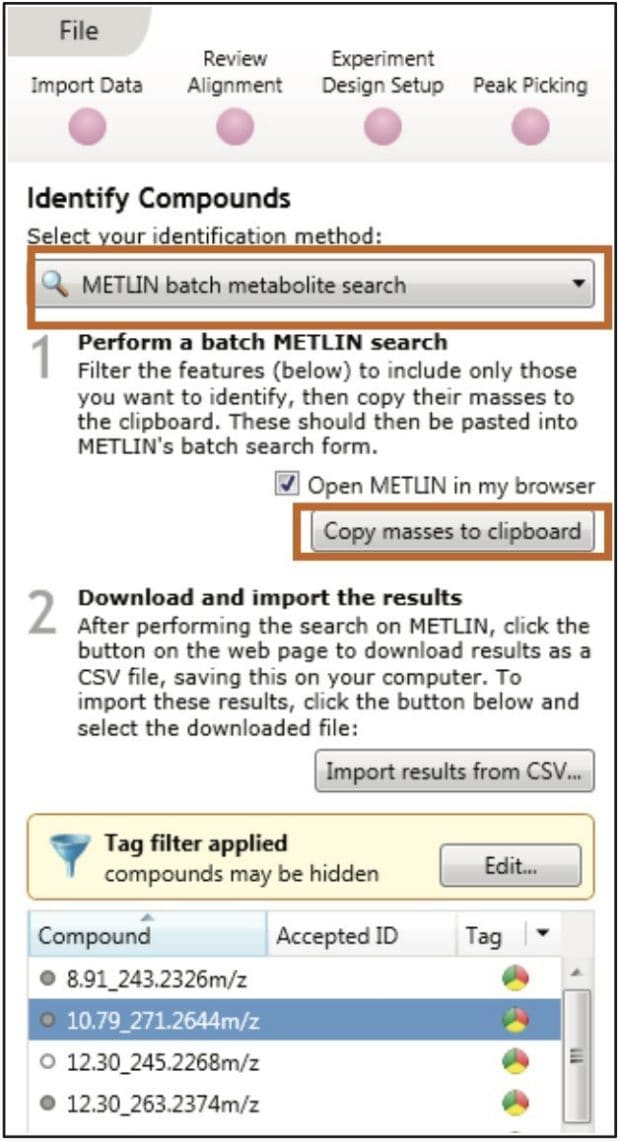Expand the Tag column filter arrow
Screen dimensions: 620x1141
[x=542, y=934]
